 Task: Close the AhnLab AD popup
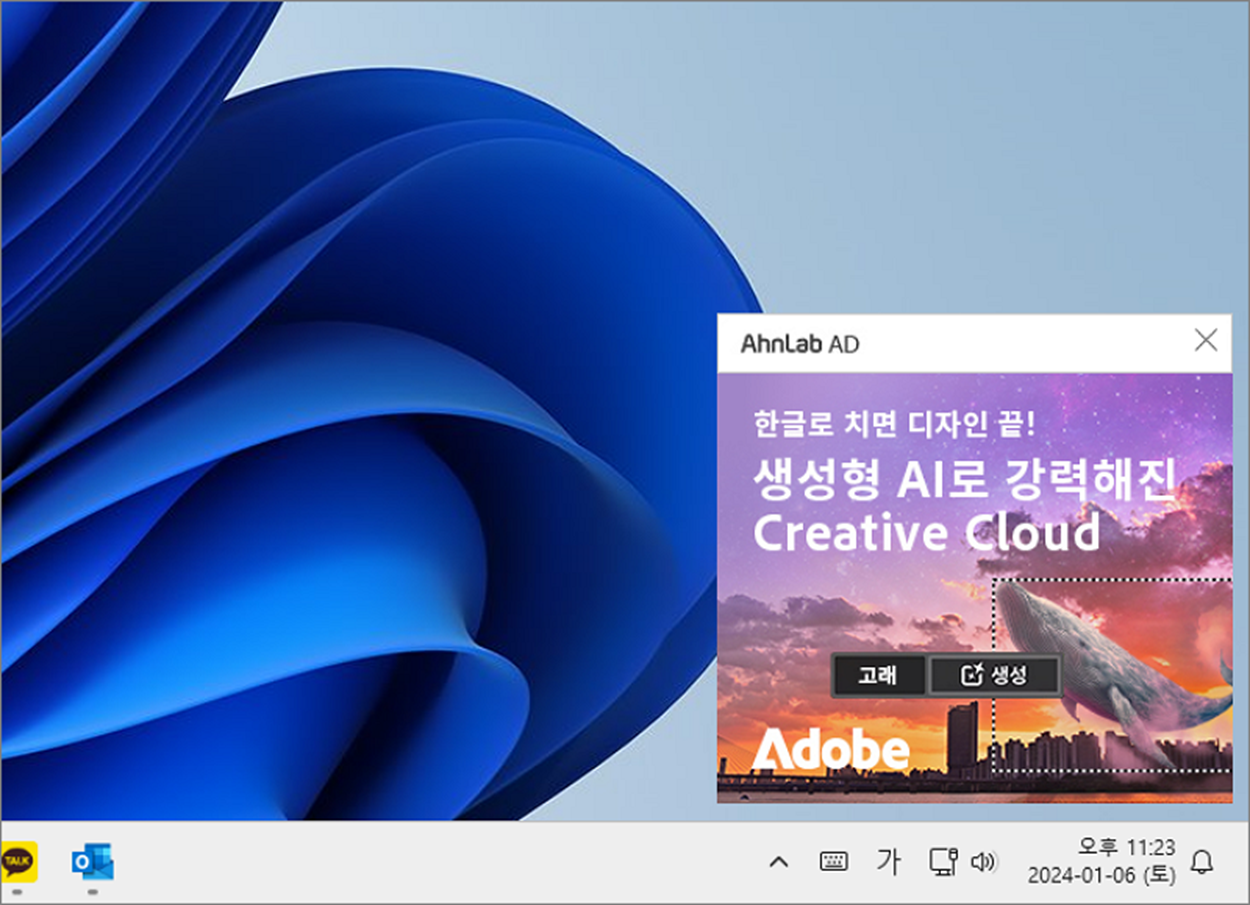[x=1206, y=340]
